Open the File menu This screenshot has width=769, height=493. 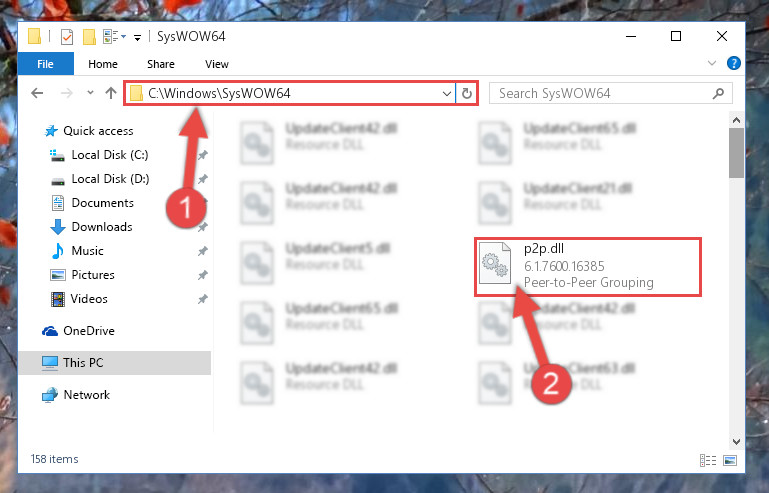[x=46, y=64]
